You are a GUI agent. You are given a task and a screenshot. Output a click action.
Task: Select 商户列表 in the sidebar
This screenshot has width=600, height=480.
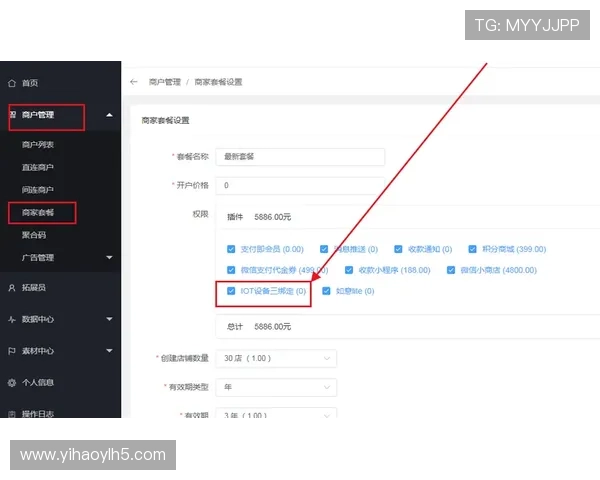[x=38, y=145]
